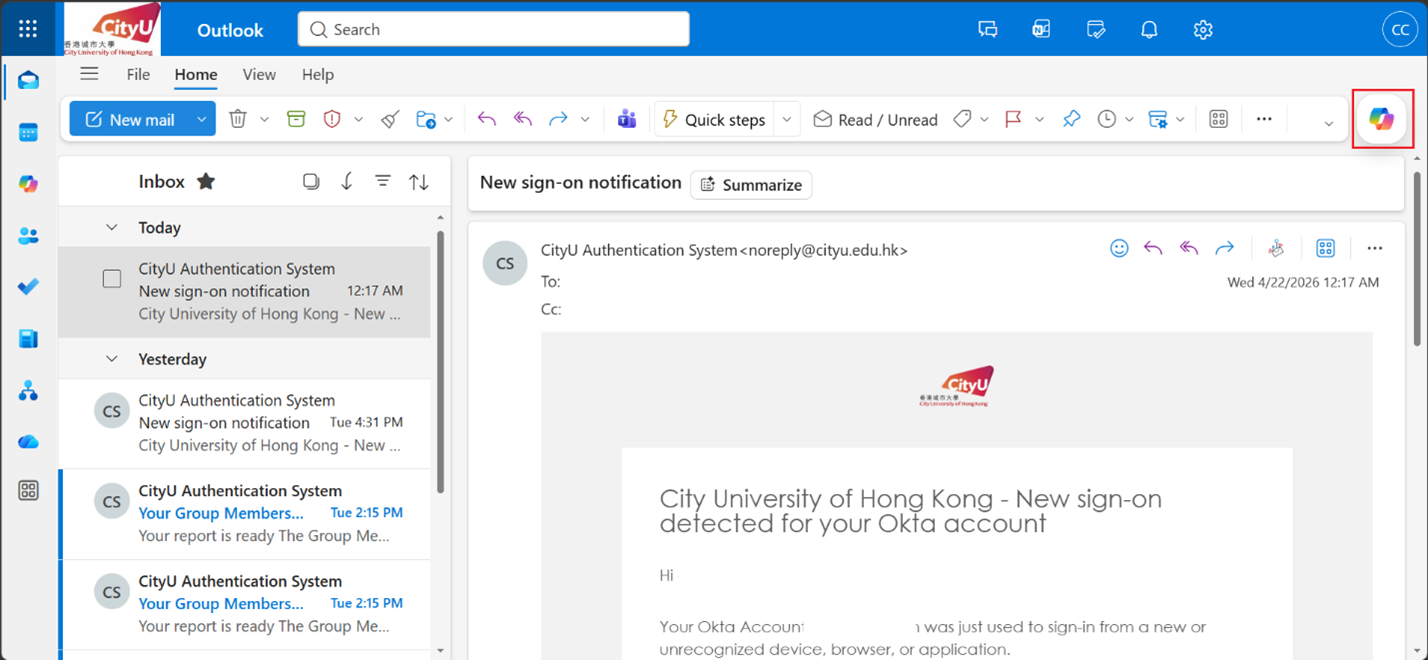Toggle the Inbox favorite star
Image resolution: width=1428 pixels, height=660 pixels.
point(206,181)
